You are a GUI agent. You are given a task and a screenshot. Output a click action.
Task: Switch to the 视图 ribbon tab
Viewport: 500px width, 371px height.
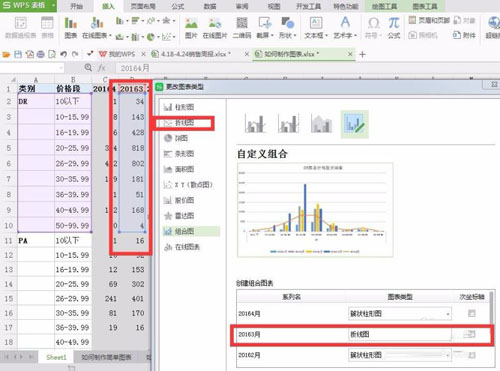tap(274, 6)
